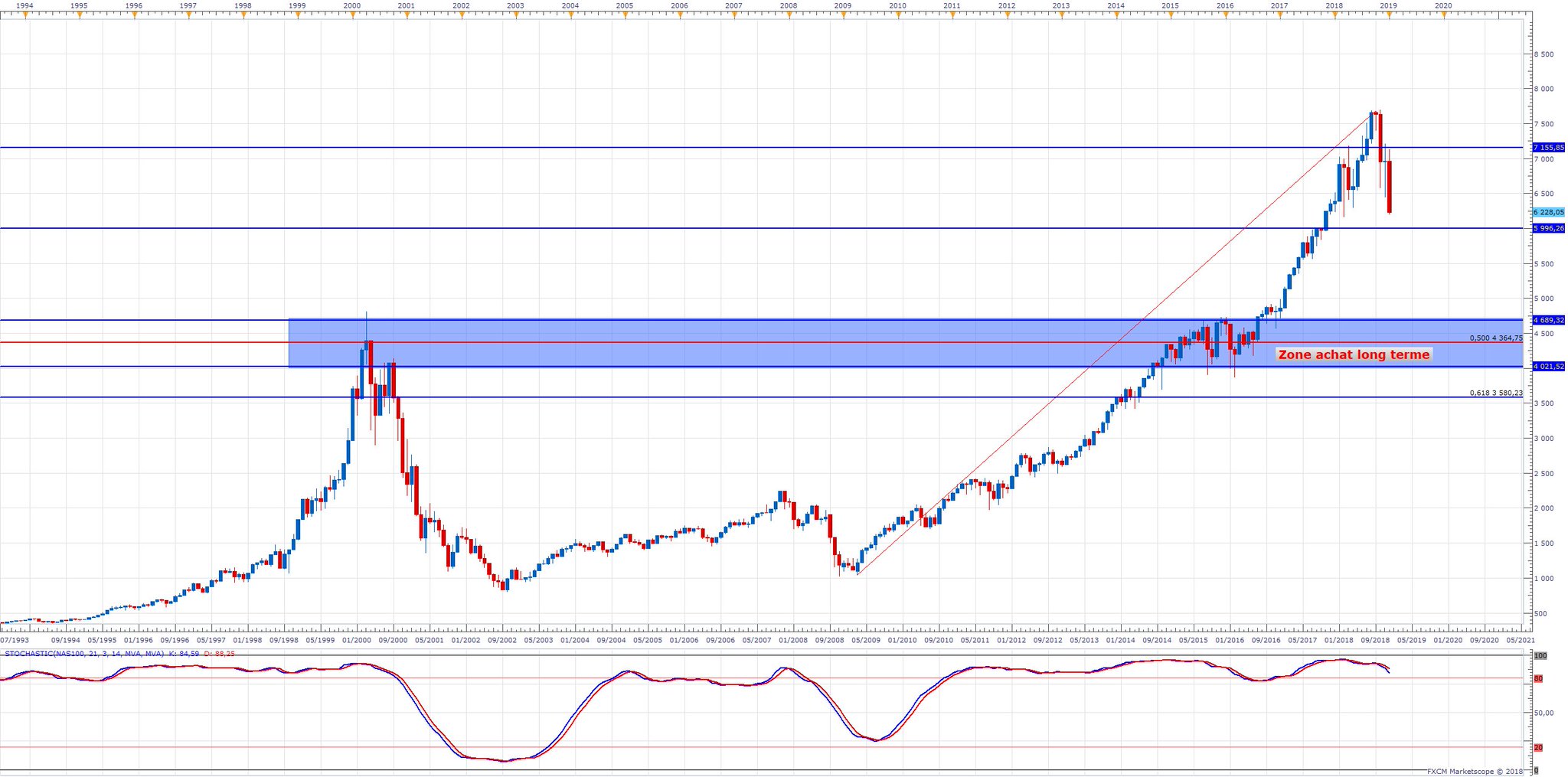The image size is (1568, 777).
Task: Select the 2005 year label on top axis
Action: coord(624,5)
